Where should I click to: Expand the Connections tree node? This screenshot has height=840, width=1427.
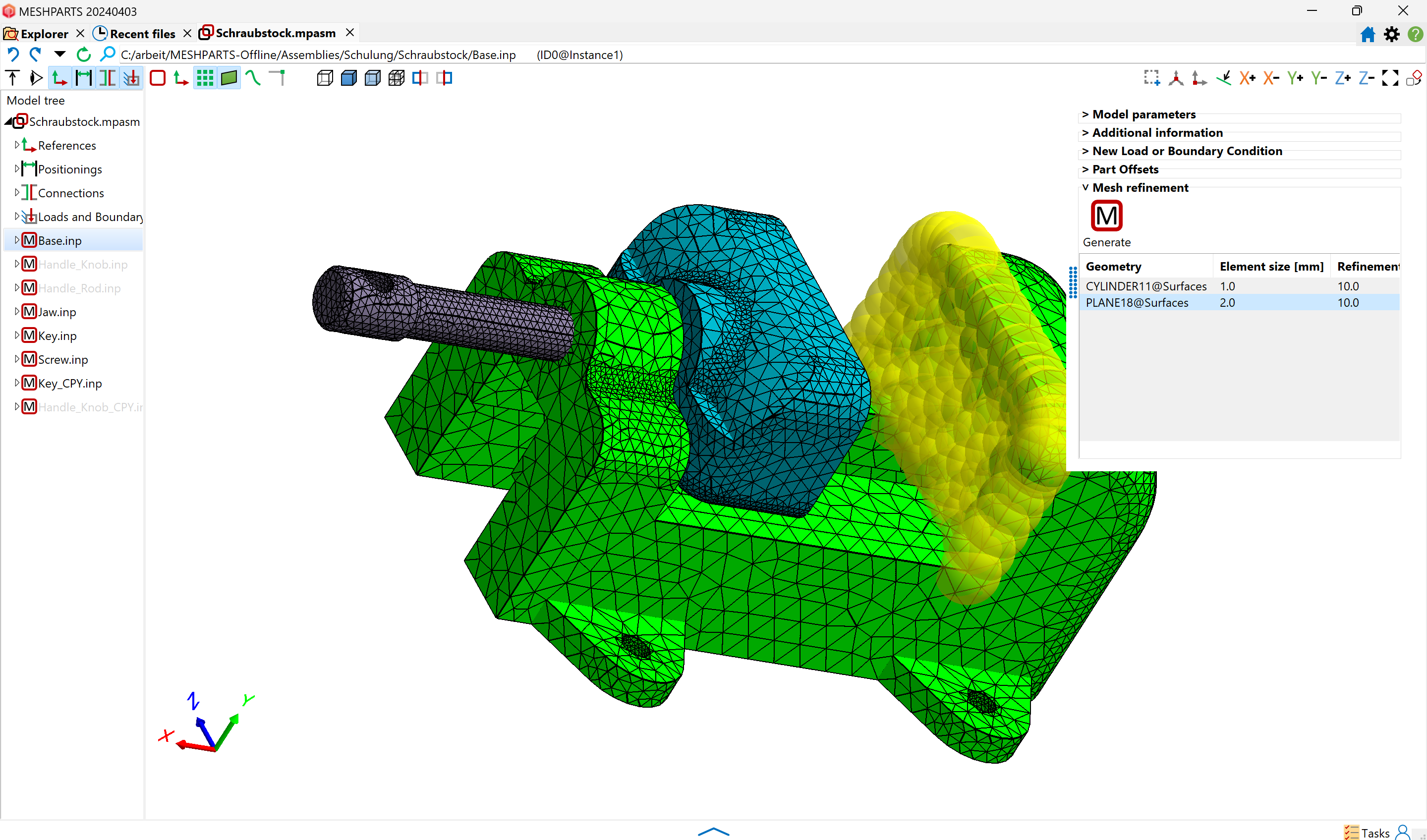(x=16, y=192)
